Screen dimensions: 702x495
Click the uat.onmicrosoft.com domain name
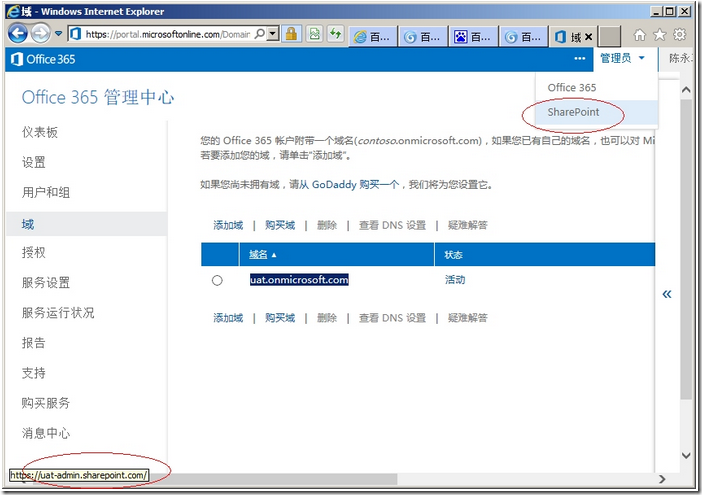pos(299,280)
